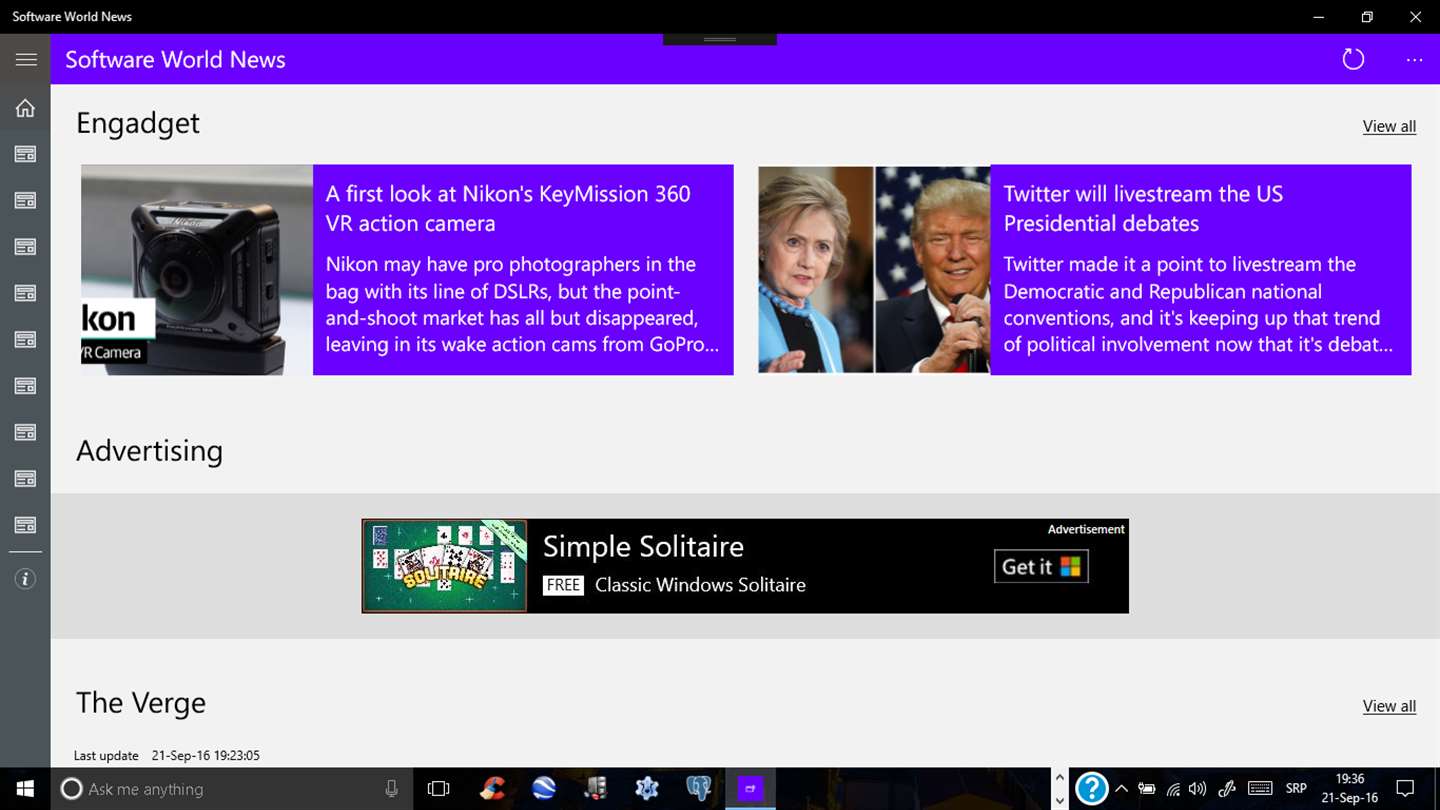Open the more options ellipsis menu

pos(1414,60)
